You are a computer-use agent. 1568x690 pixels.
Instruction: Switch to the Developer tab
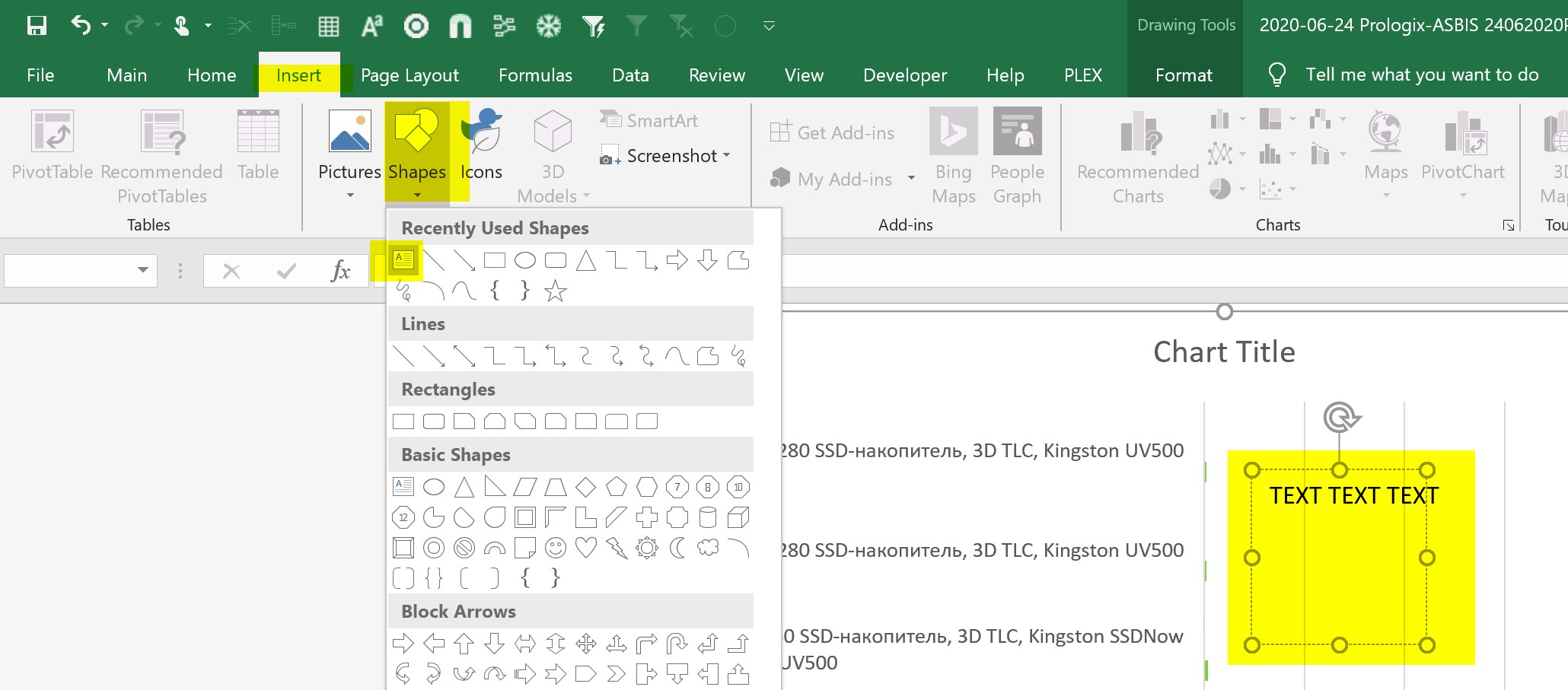pyautogui.click(x=905, y=75)
